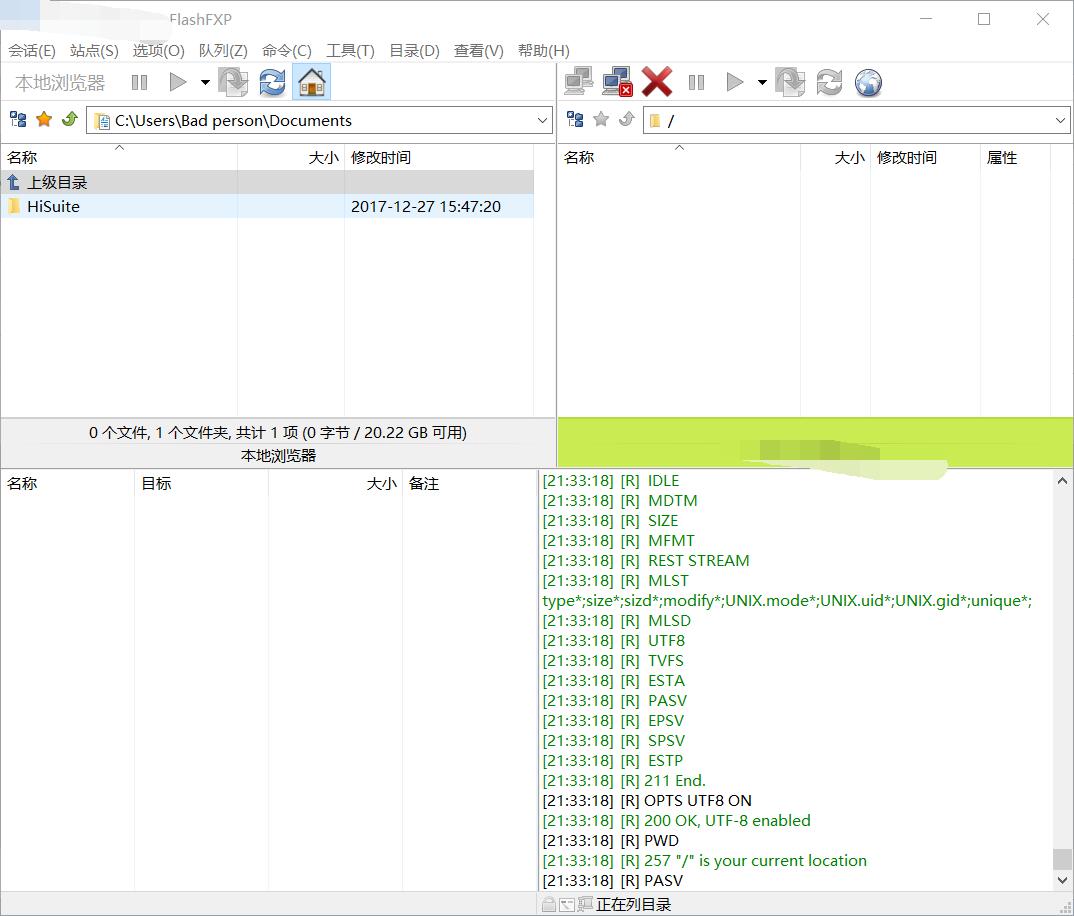This screenshot has width=1074, height=916.
Task: Click the log line 257 "/" is your current location
Action: [x=704, y=861]
